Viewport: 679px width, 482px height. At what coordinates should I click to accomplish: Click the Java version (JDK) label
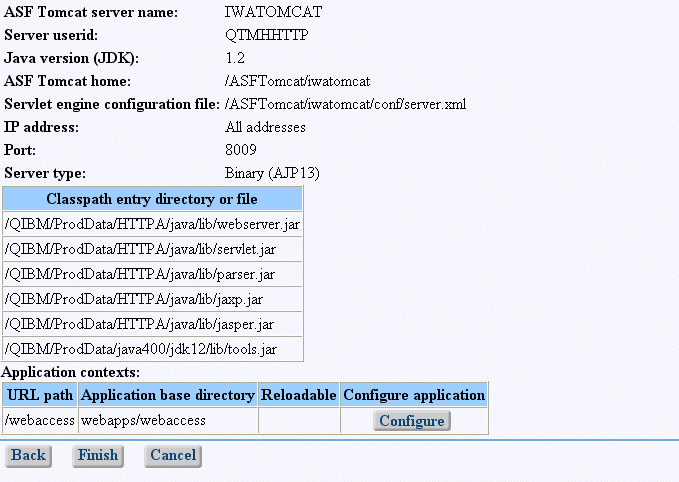coord(71,58)
